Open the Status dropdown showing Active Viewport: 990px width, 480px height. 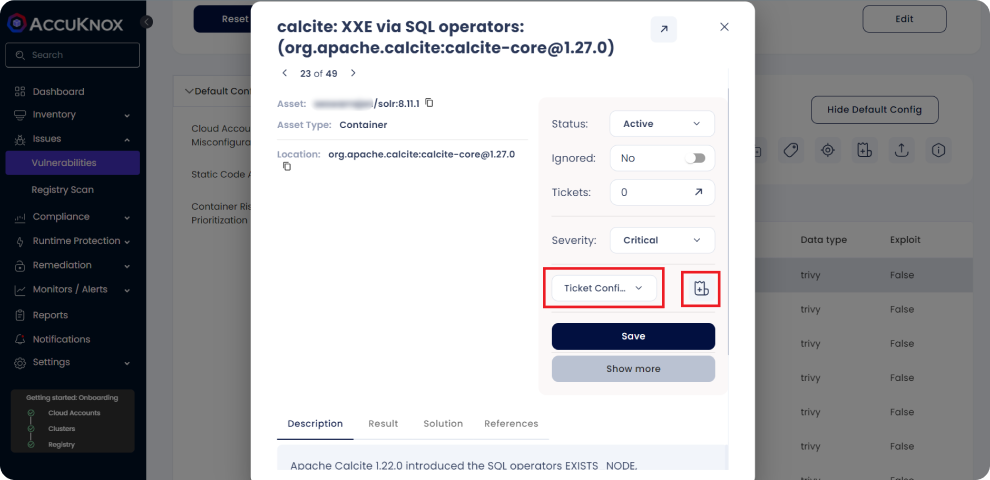[661, 124]
